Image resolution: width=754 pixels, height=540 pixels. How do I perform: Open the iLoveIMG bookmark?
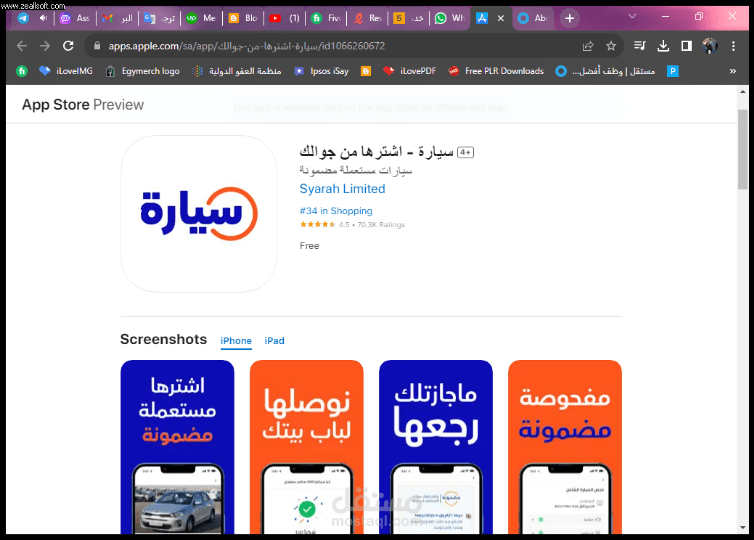click(x=66, y=71)
